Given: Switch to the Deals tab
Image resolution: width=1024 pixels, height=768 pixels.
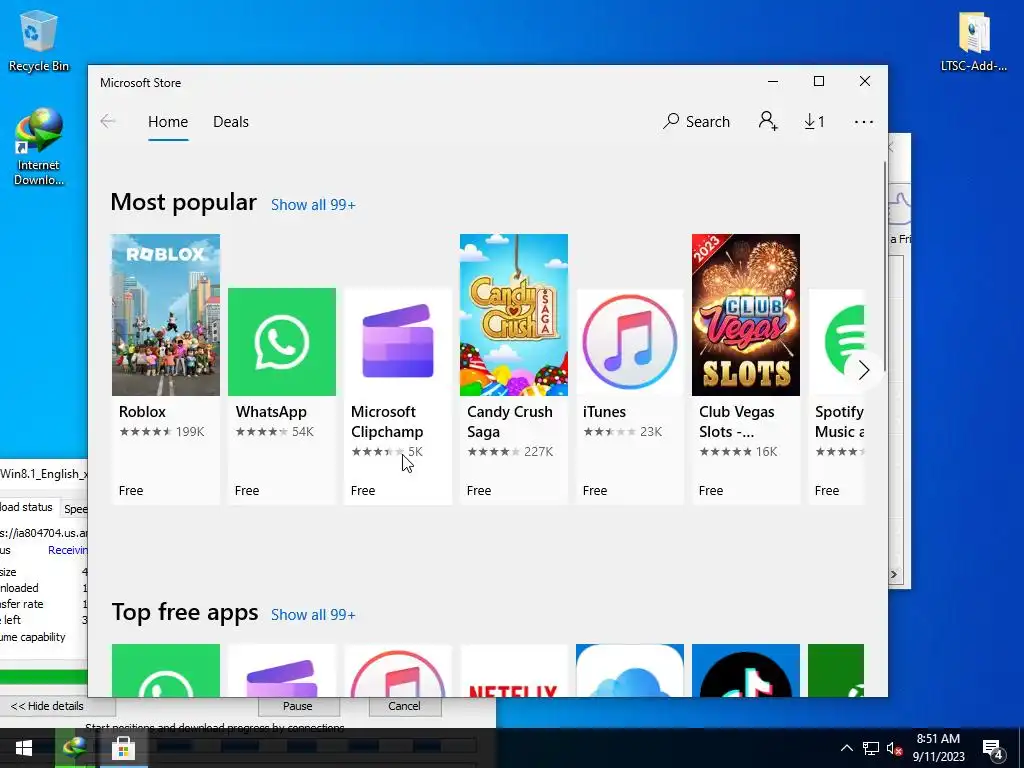Looking at the screenshot, I should [x=231, y=121].
